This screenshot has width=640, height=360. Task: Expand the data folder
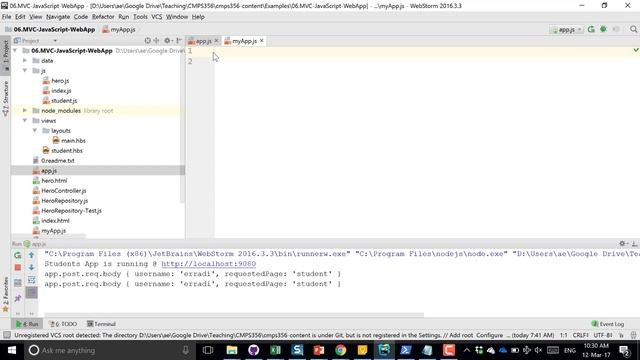(25, 60)
